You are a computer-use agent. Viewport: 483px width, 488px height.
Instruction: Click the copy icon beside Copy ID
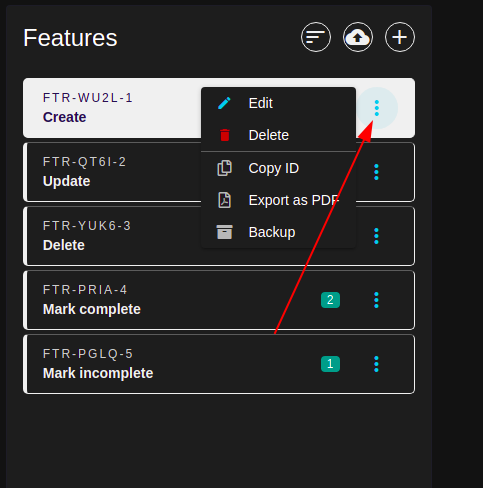(224, 168)
